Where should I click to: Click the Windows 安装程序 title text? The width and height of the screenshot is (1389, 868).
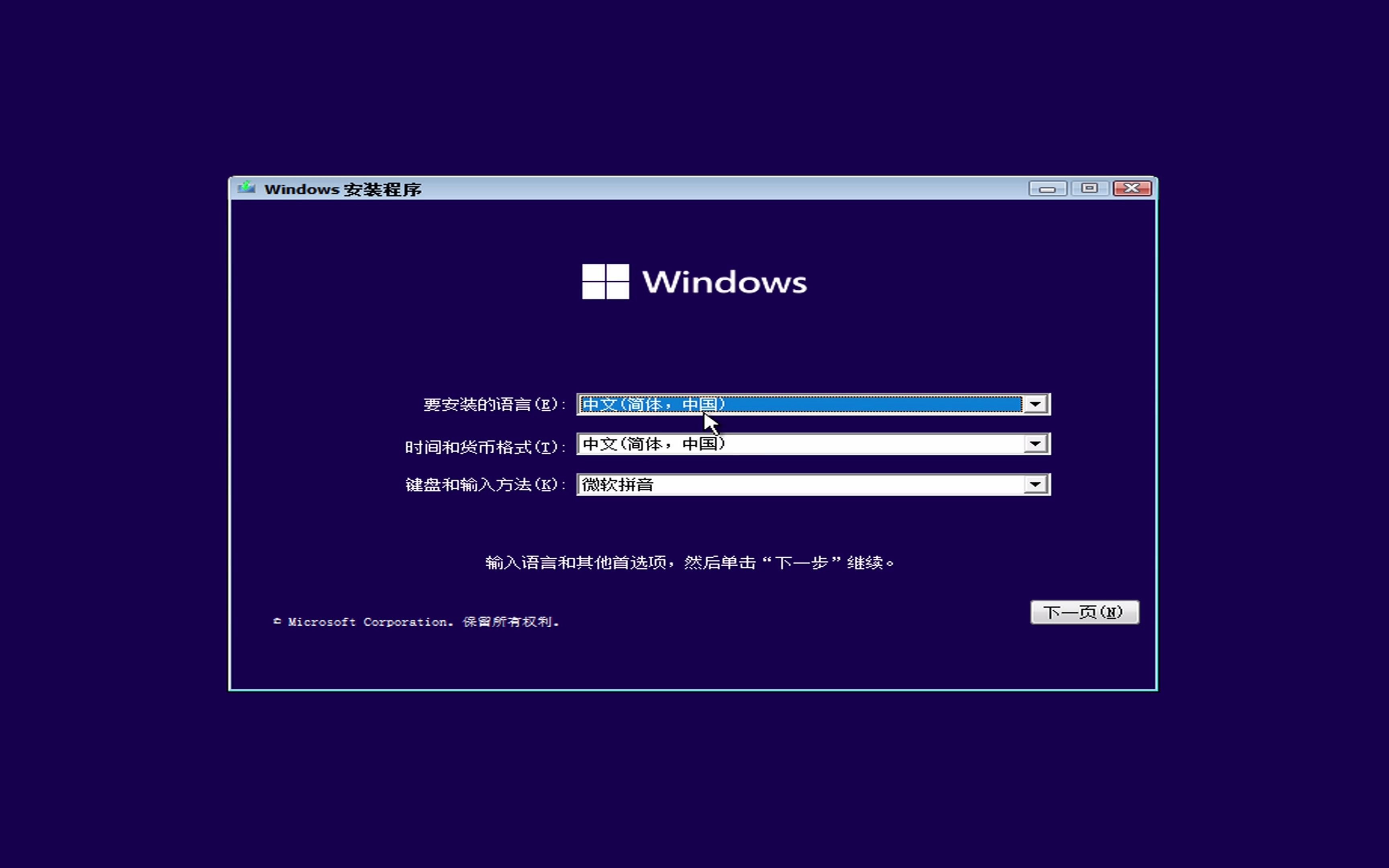(343, 189)
